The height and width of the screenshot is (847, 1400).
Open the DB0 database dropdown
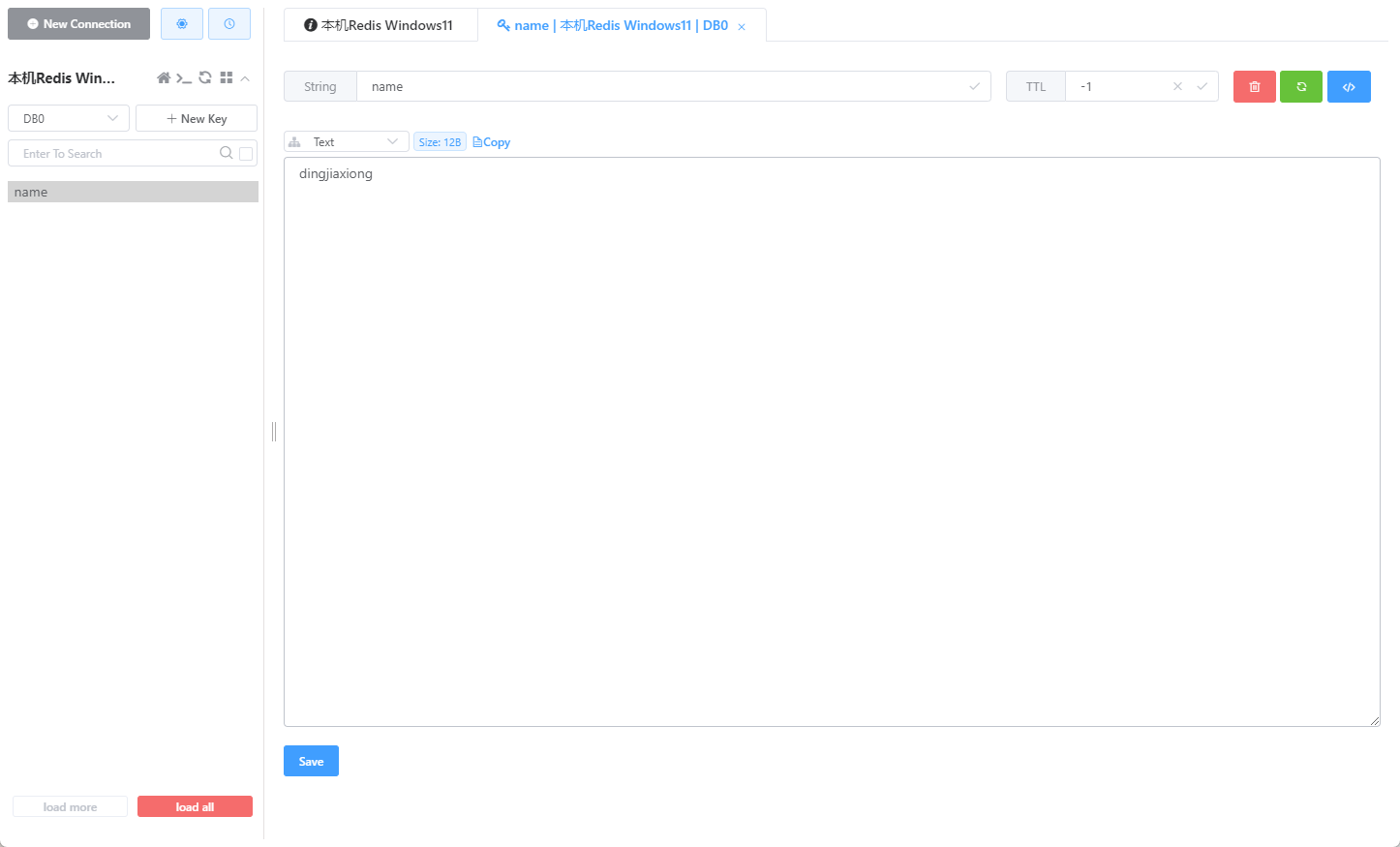(68, 117)
